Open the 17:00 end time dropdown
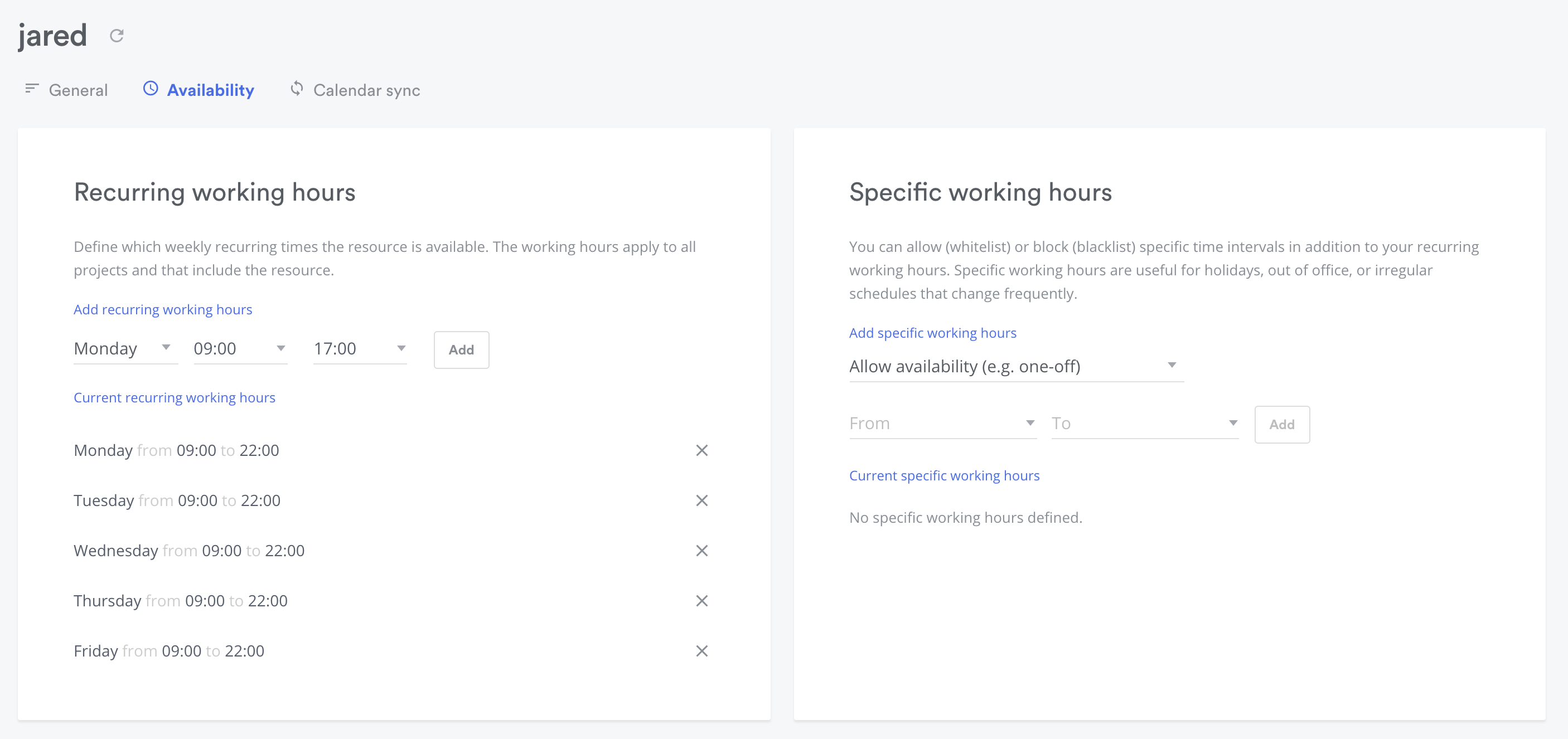The image size is (1568, 739). 360,348
